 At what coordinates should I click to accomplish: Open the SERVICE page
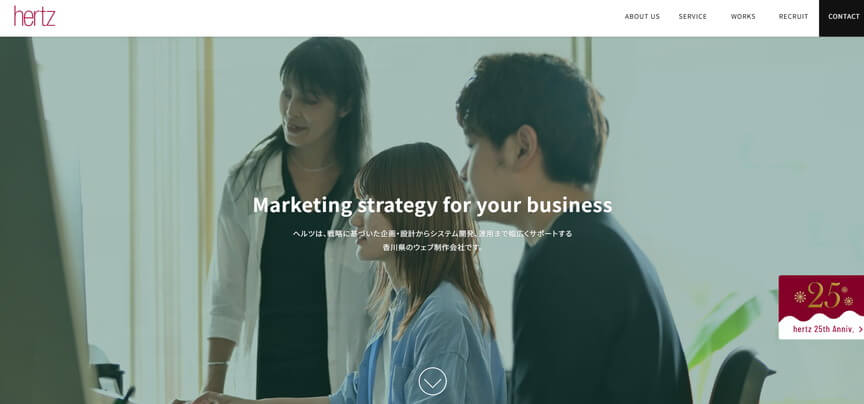click(x=693, y=17)
